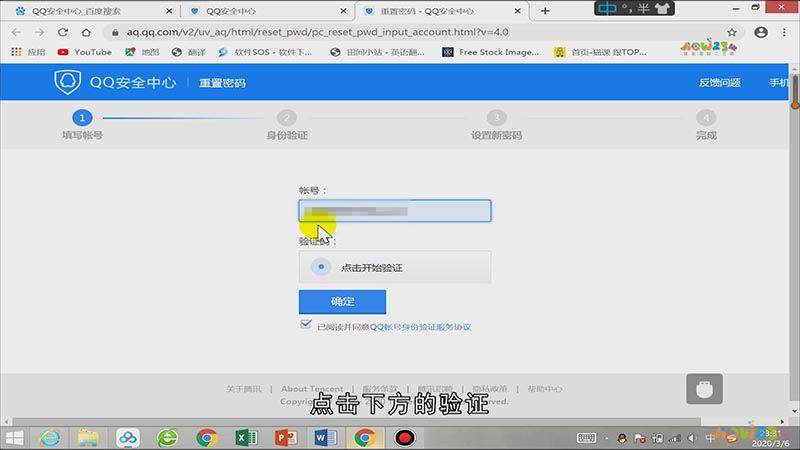
Task: Launch Internet Explorer from the taskbar
Action: [x=50, y=438]
